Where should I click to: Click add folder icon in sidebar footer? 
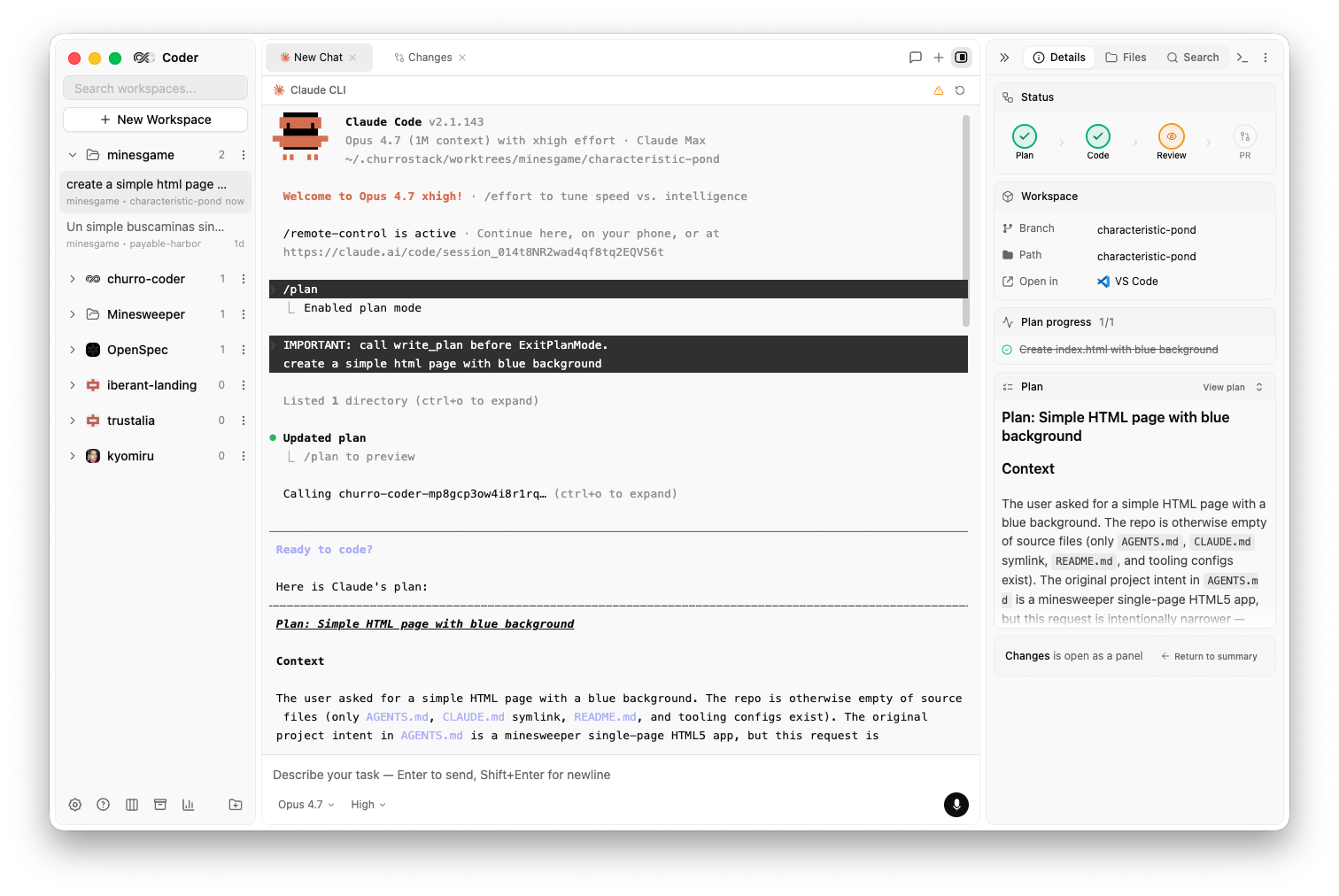coord(236,805)
